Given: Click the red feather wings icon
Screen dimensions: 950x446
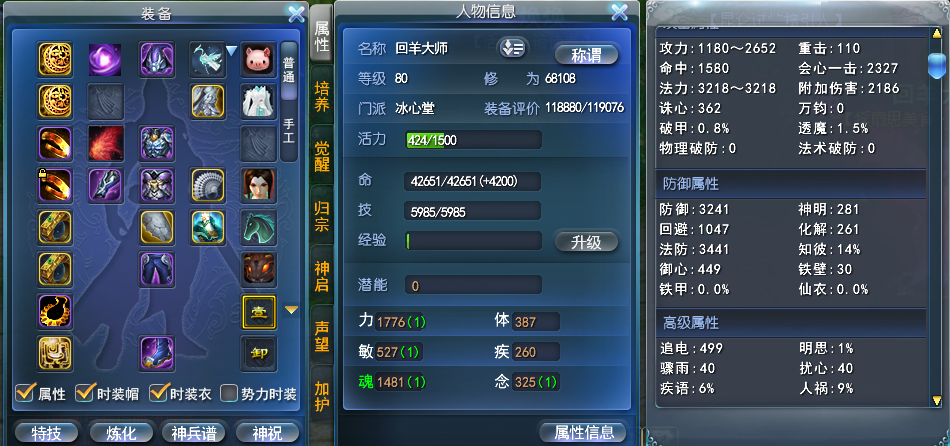Looking at the screenshot, I should pos(105,143).
